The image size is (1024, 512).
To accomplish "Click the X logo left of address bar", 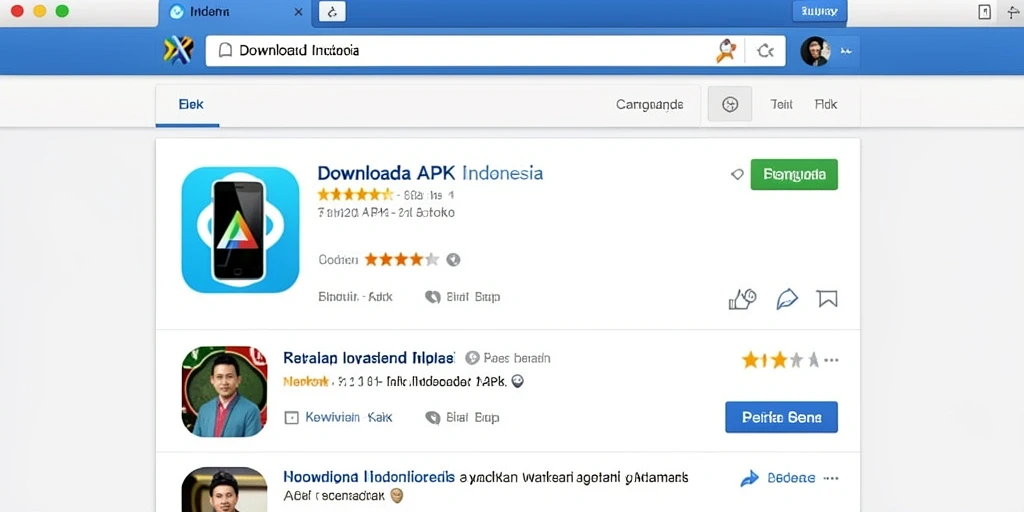I will pos(178,50).
